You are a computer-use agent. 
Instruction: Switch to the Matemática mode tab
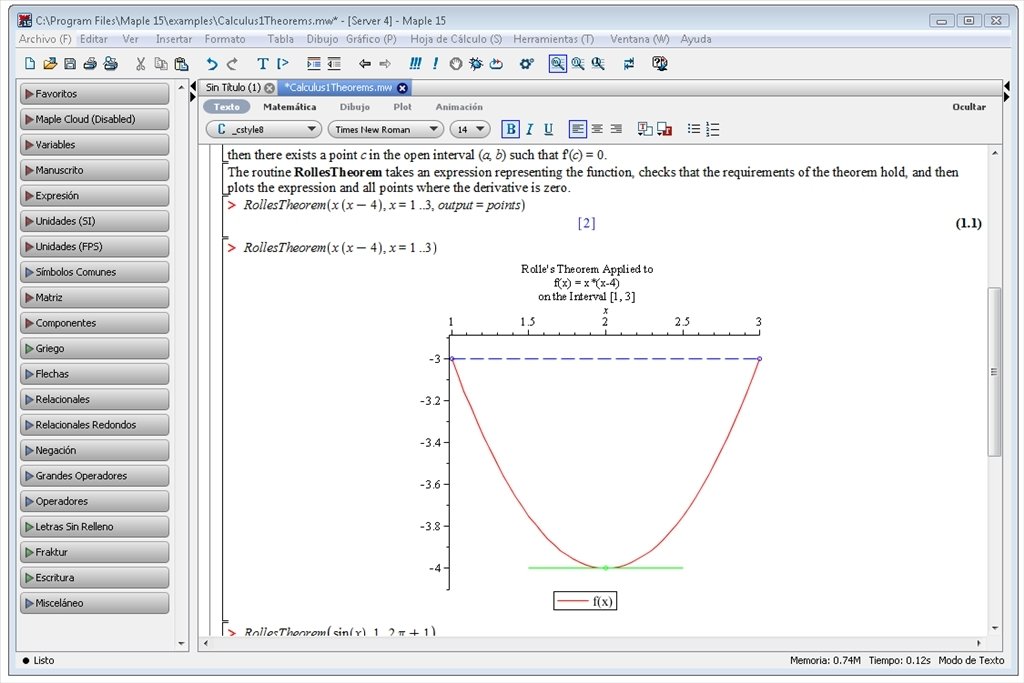(289, 106)
